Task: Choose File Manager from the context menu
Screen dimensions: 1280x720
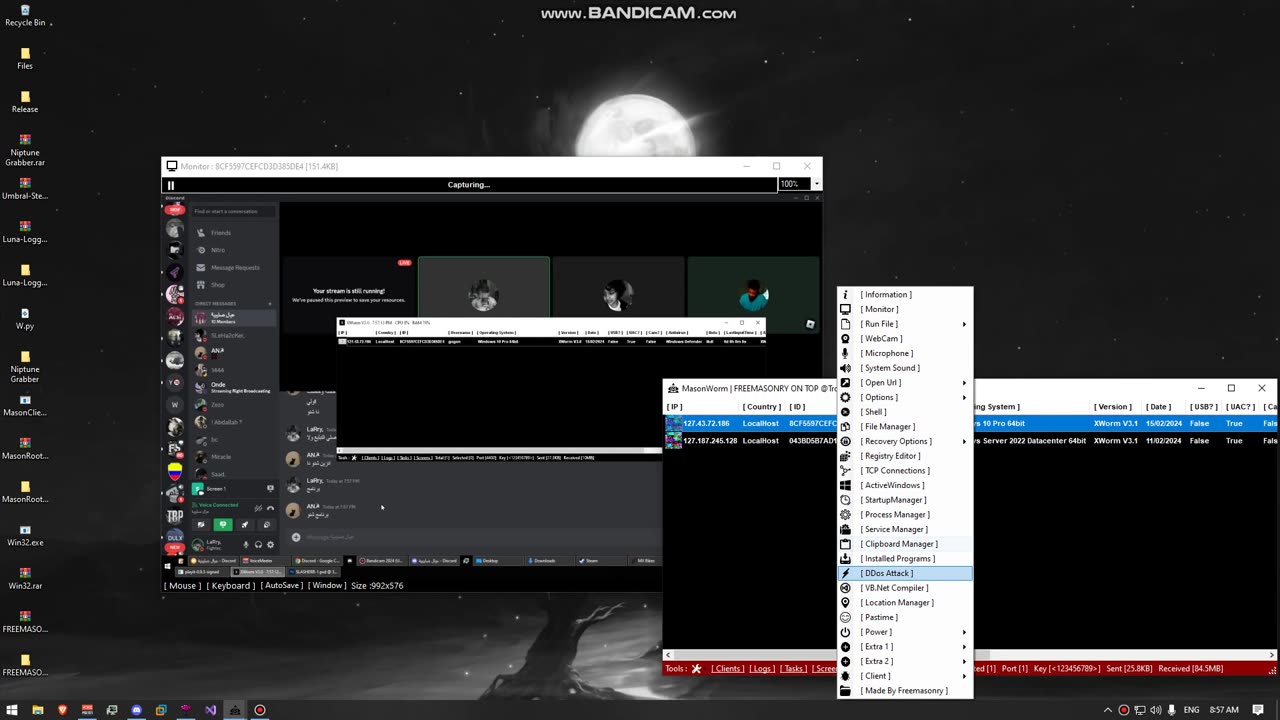Action: 905,427
